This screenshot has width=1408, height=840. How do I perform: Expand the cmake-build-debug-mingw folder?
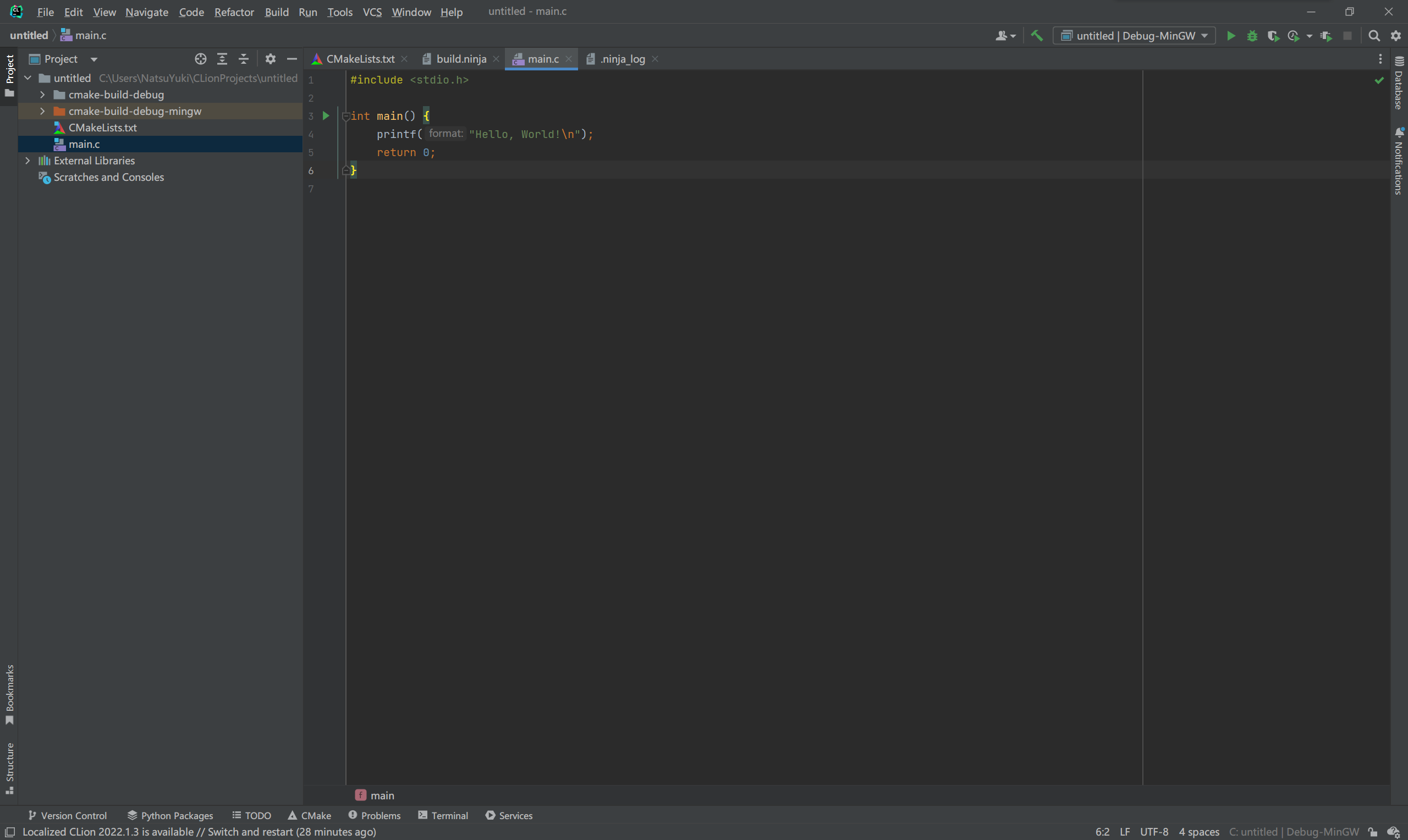[x=42, y=112]
